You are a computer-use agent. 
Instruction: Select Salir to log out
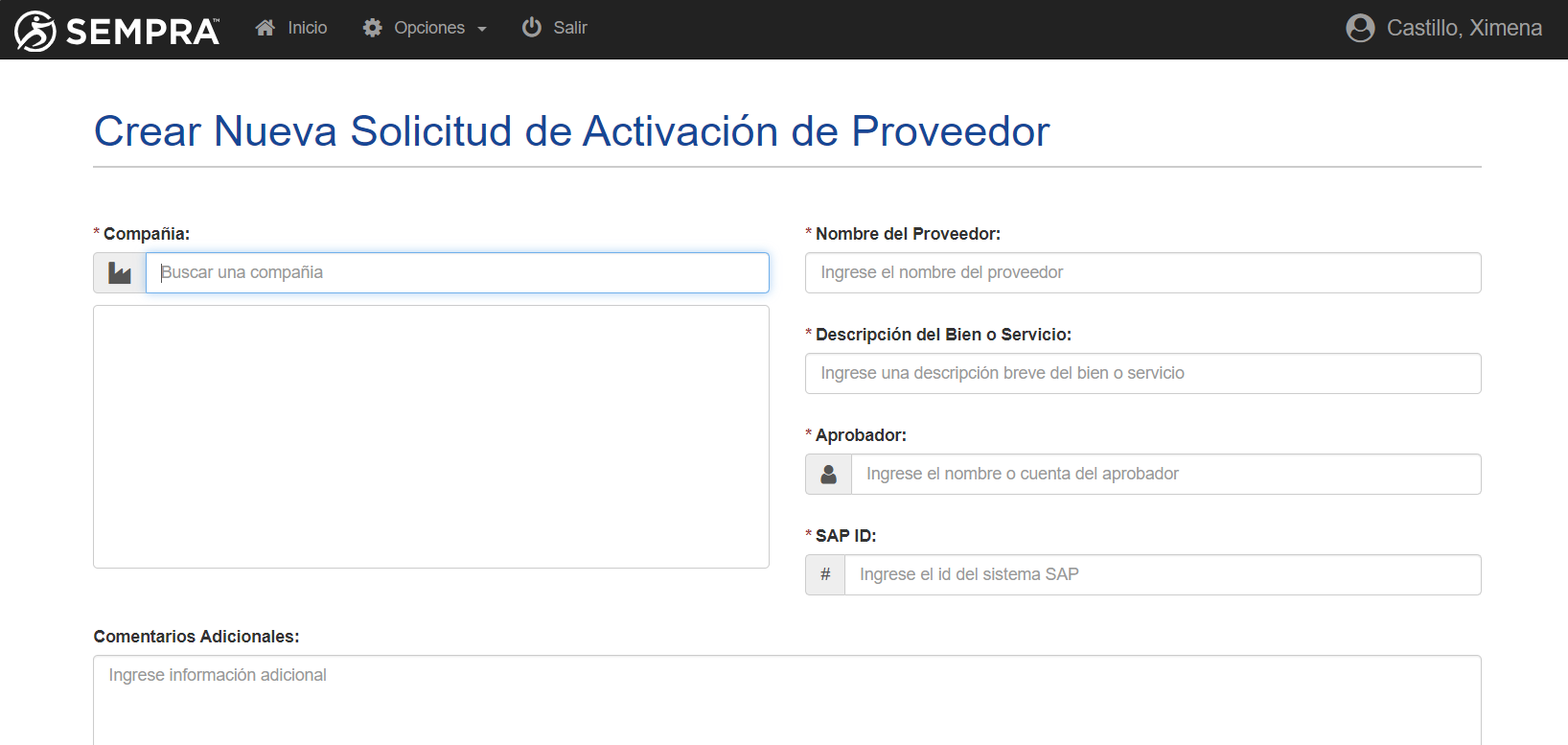(569, 28)
